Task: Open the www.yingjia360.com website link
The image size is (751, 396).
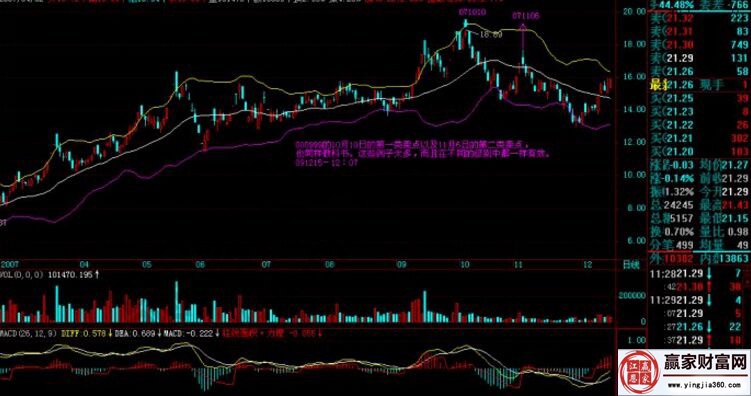Action: tap(704, 385)
